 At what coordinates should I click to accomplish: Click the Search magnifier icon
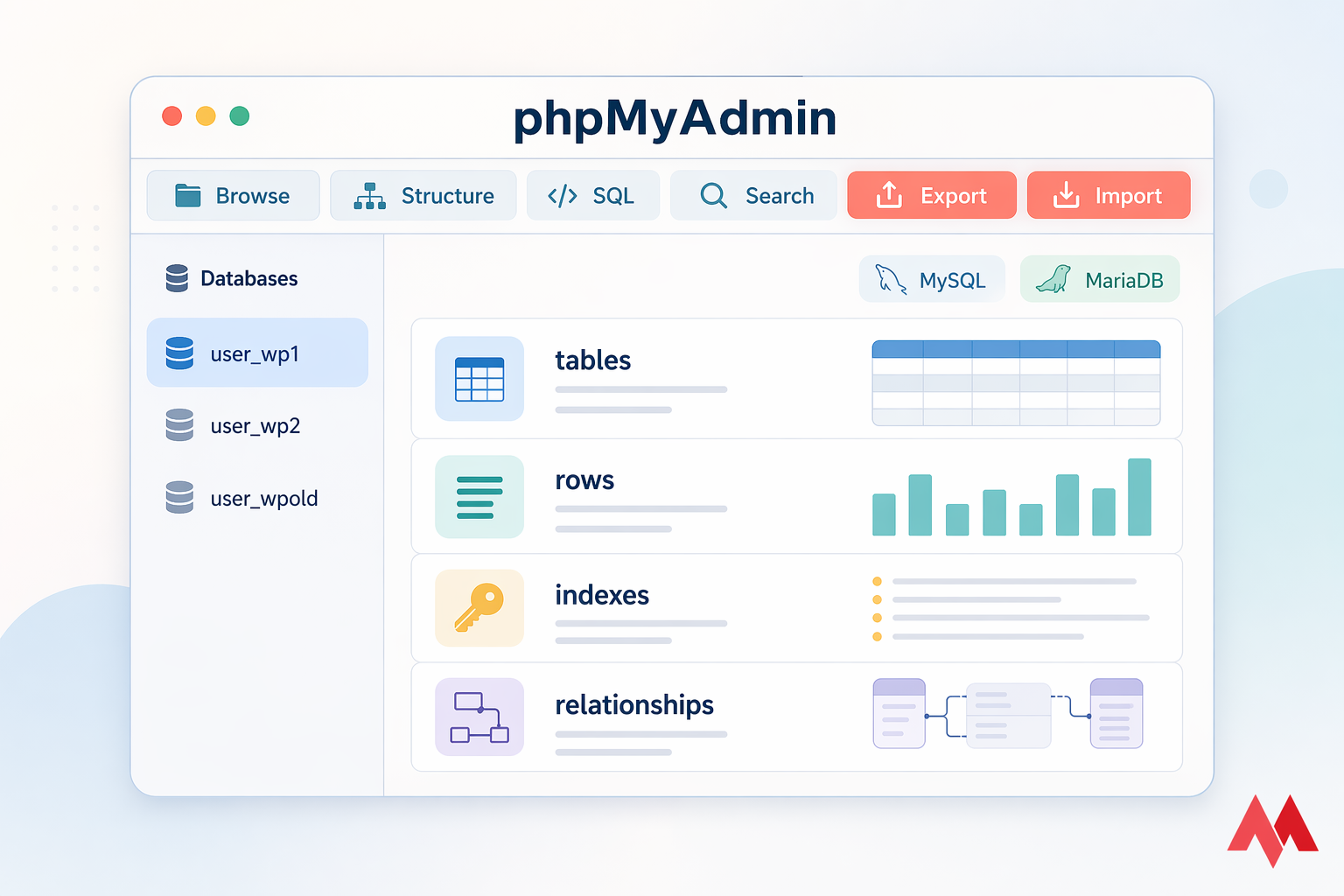tap(714, 195)
